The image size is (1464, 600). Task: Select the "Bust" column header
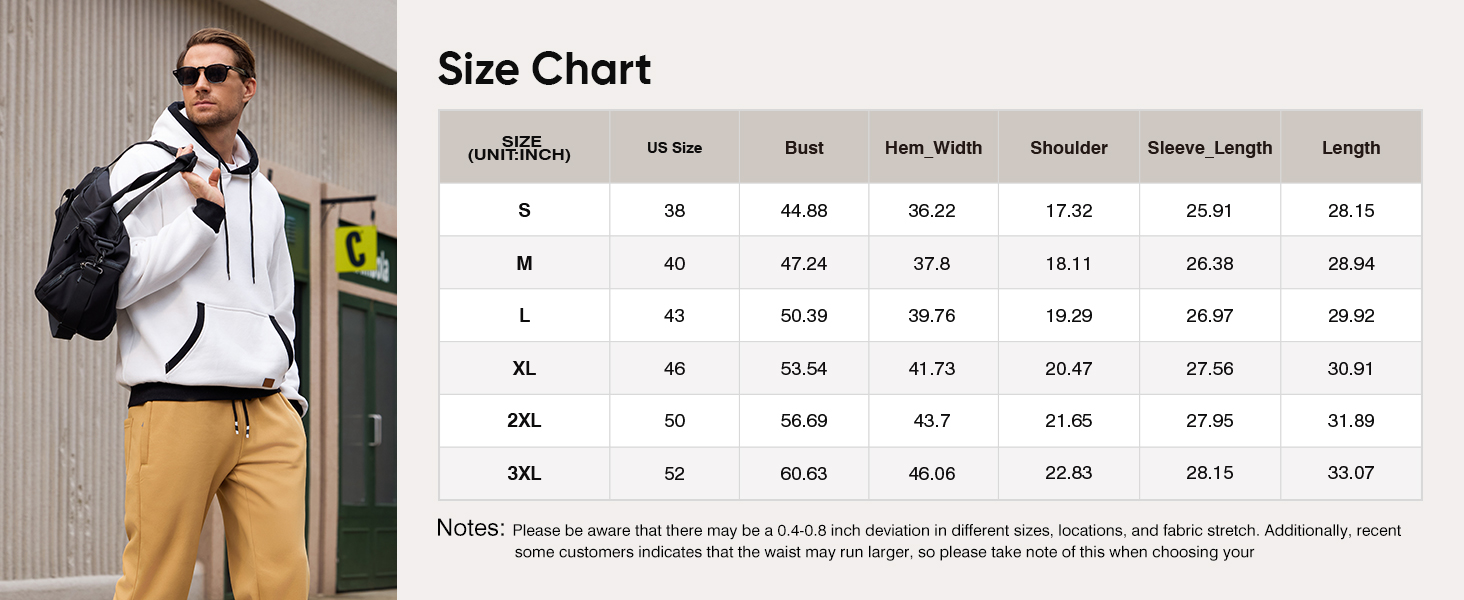[804, 148]
